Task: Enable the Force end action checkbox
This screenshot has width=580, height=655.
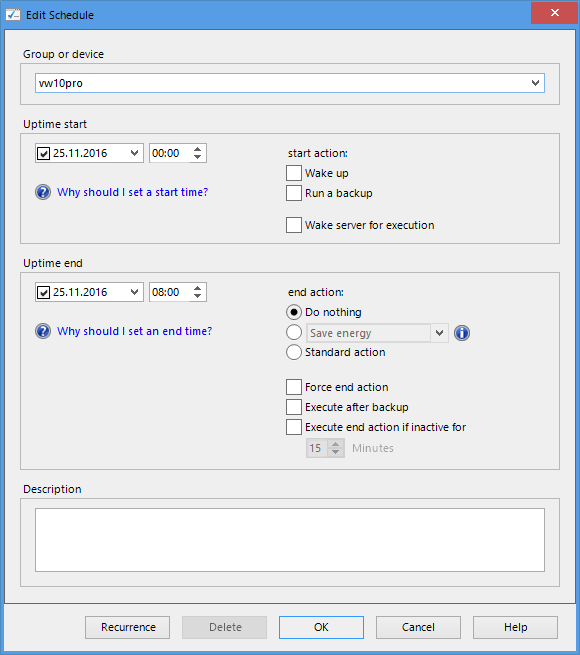Action: click(x=294, y=387)
